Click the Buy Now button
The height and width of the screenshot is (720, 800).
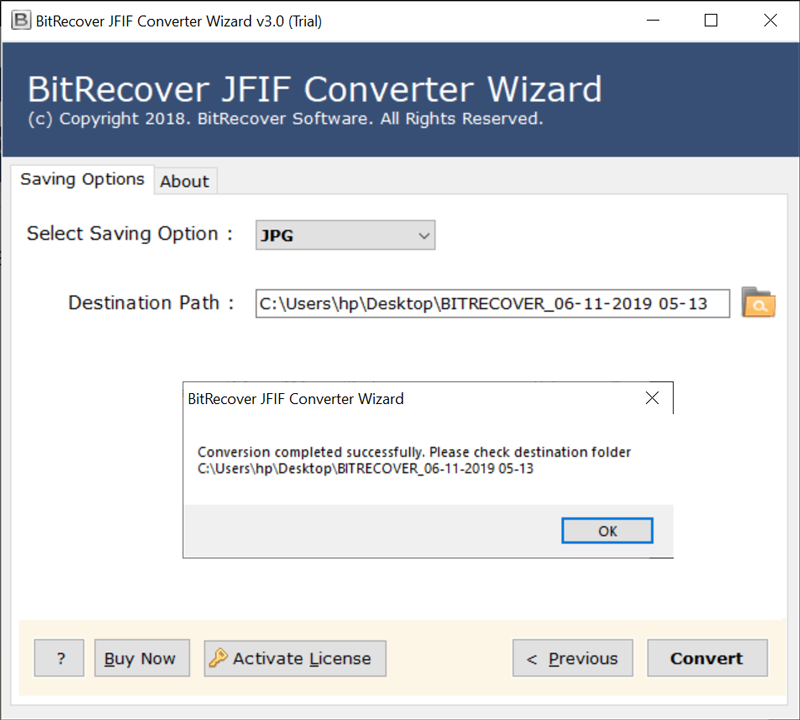142,658
